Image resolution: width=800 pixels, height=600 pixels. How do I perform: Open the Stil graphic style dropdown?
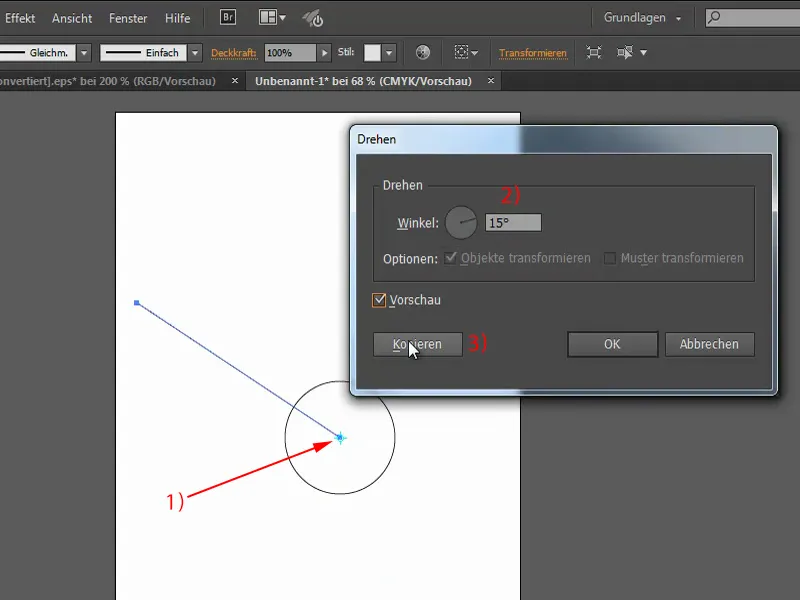[x=389, y=53]
